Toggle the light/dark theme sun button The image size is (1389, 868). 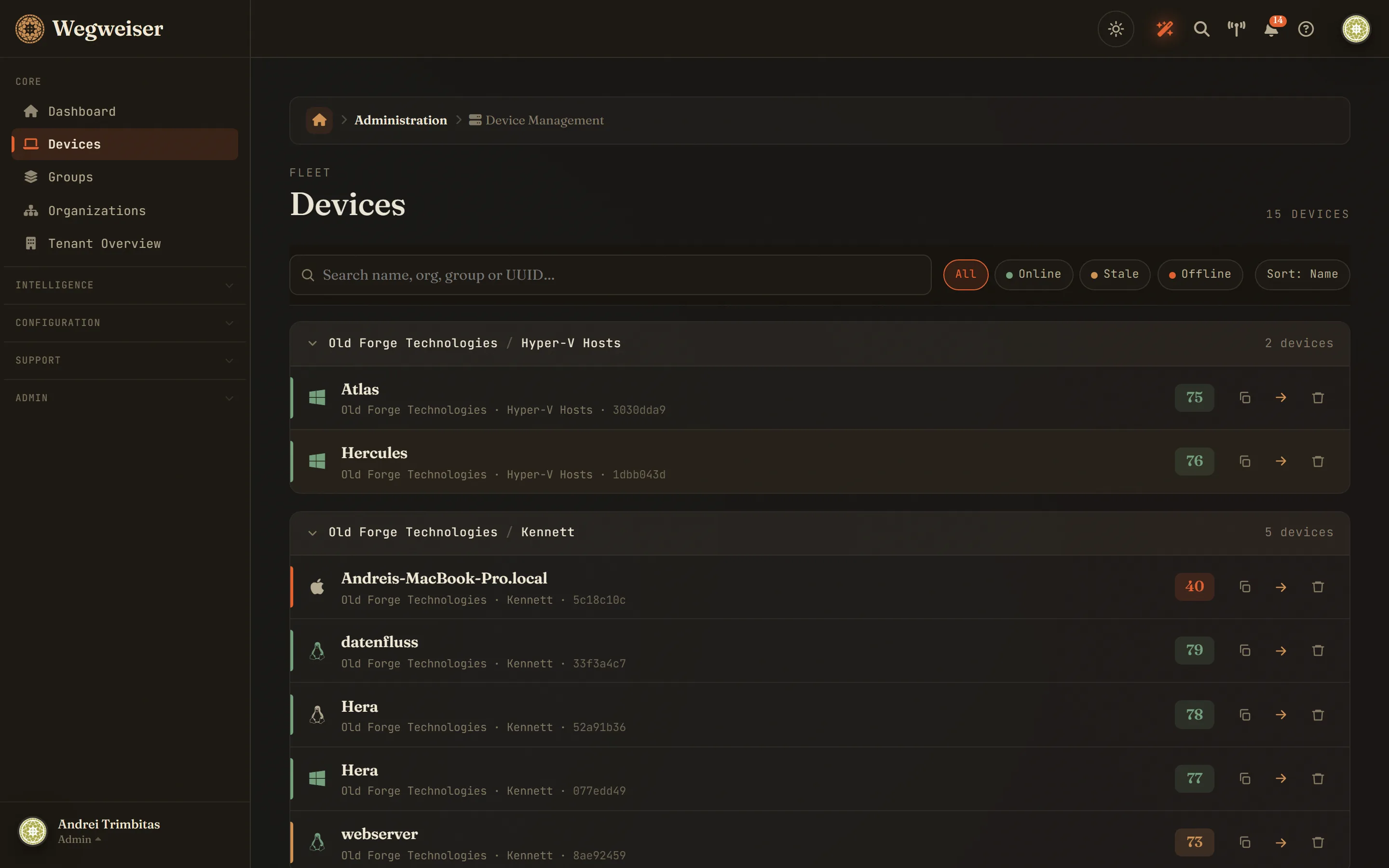pos(1115,29)
